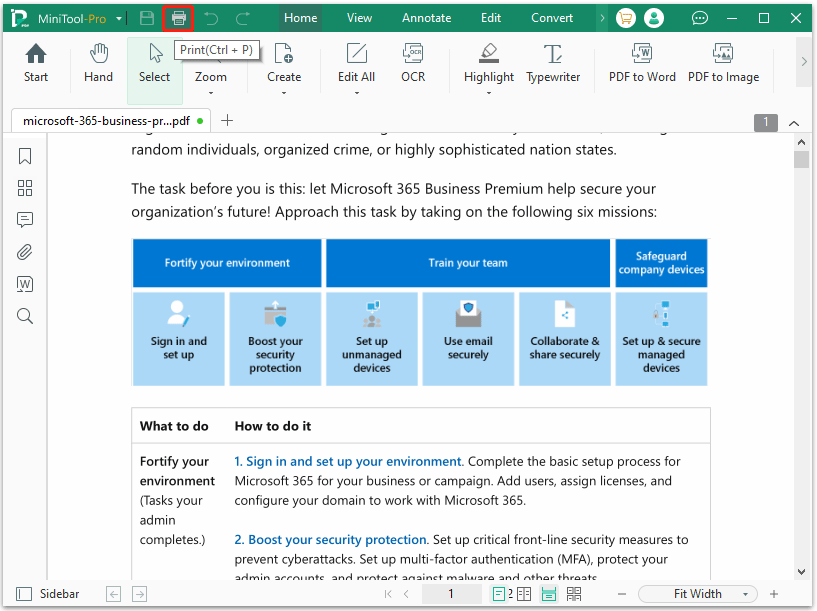Select the microsoft-365-business-pr...pdf document tab
The image size is (817, 611).
coord(111,121)
